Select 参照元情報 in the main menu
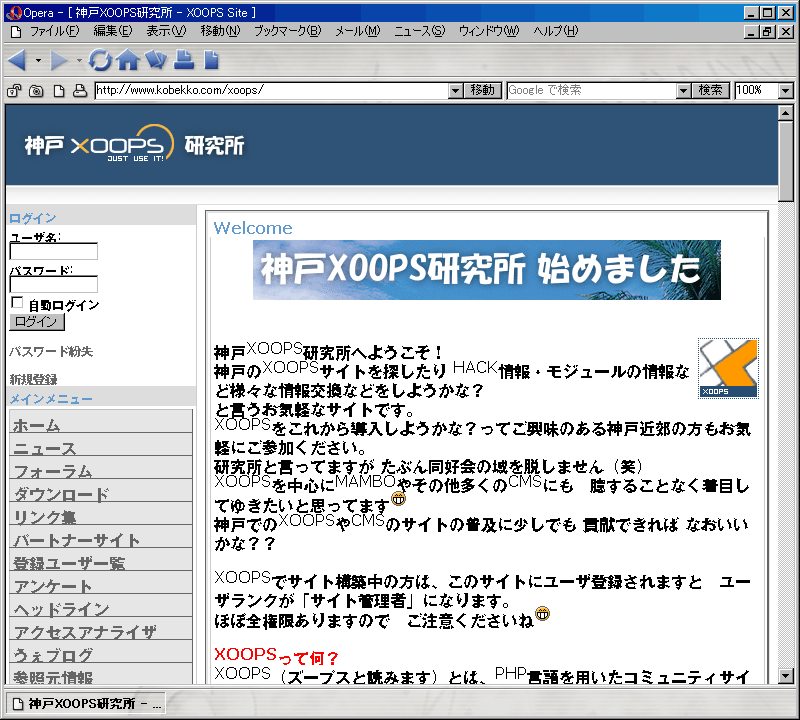800x720 pixels. [x=101, y=674]
